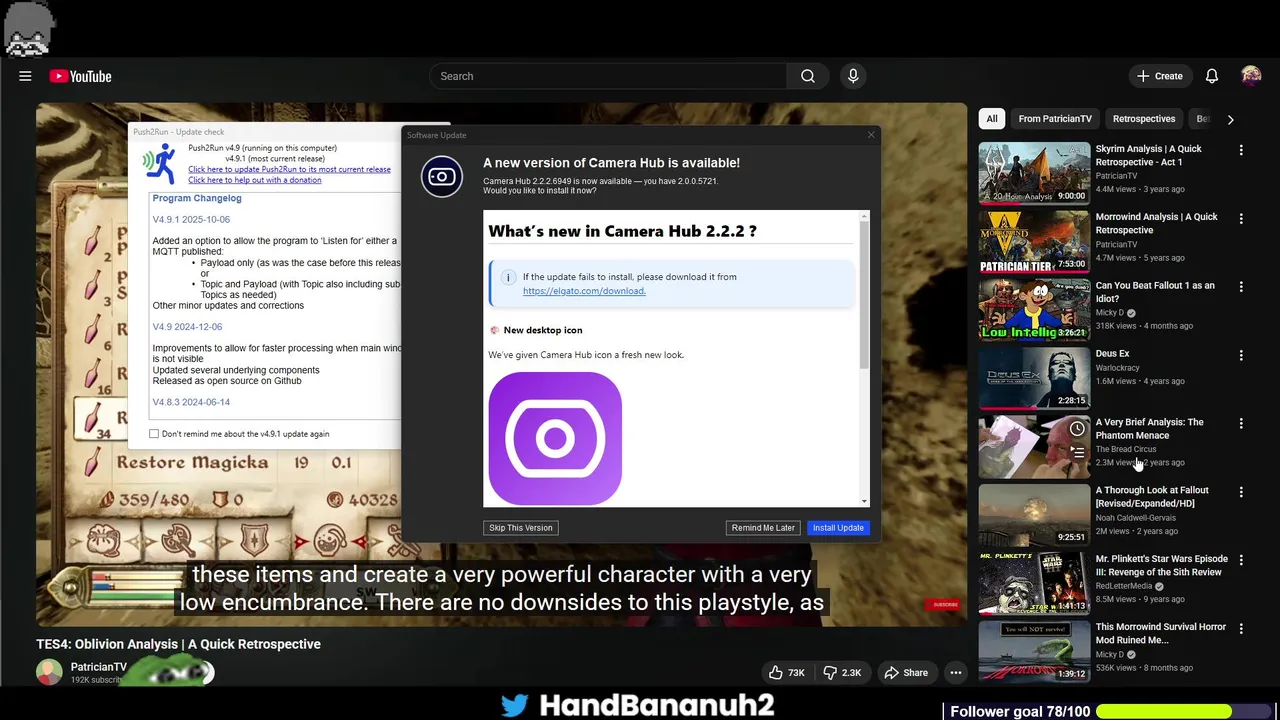Click the V4.9.1 2025-10-06 changelog heading
The width and height of the screenshot is (1280, 720).
(191, 219)
